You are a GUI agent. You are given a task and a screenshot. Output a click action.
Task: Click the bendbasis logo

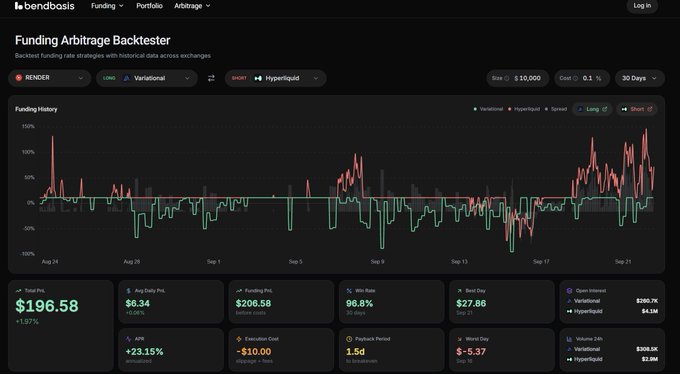44,6
